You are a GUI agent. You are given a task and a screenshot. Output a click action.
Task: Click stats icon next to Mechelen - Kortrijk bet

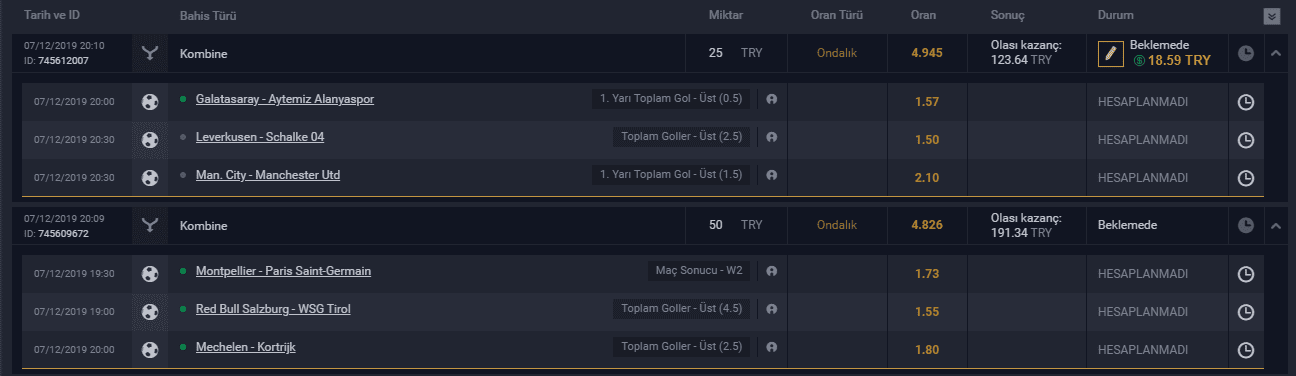pos(771,347)
